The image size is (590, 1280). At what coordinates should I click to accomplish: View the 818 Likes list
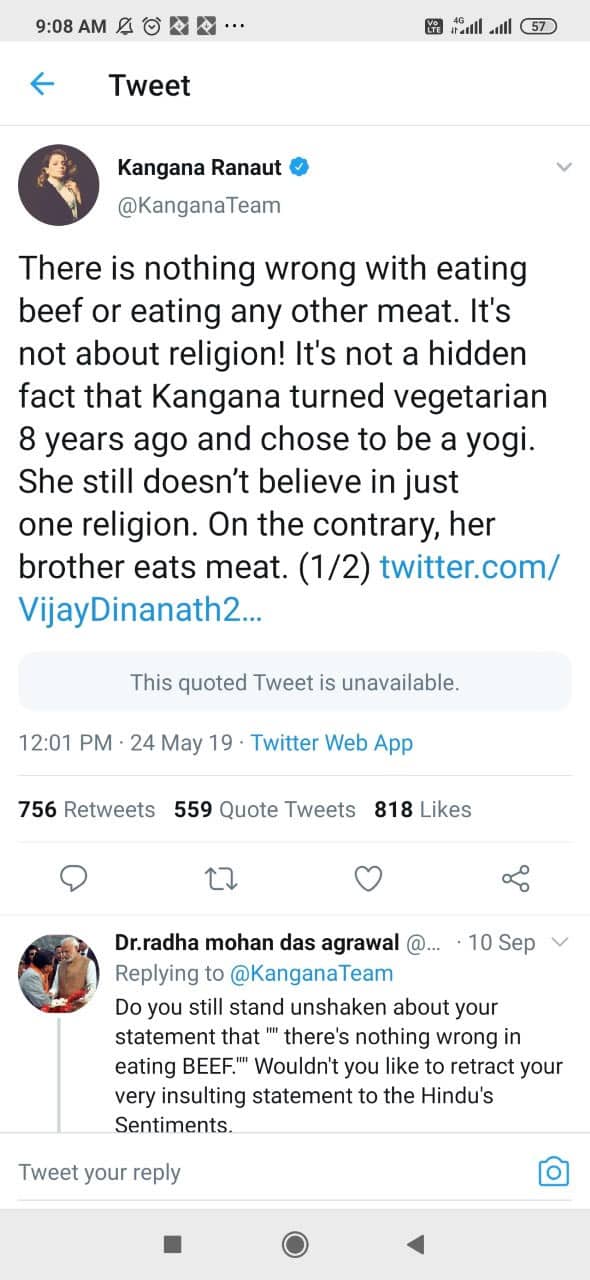click(423, 809)
